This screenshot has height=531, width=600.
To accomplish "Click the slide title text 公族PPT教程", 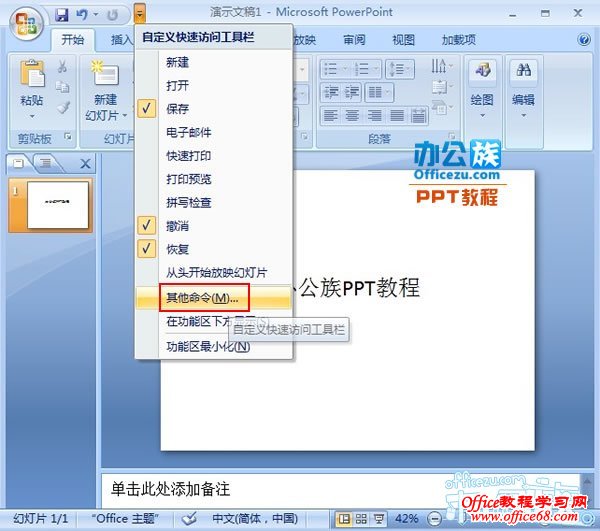I will (359, 288).
